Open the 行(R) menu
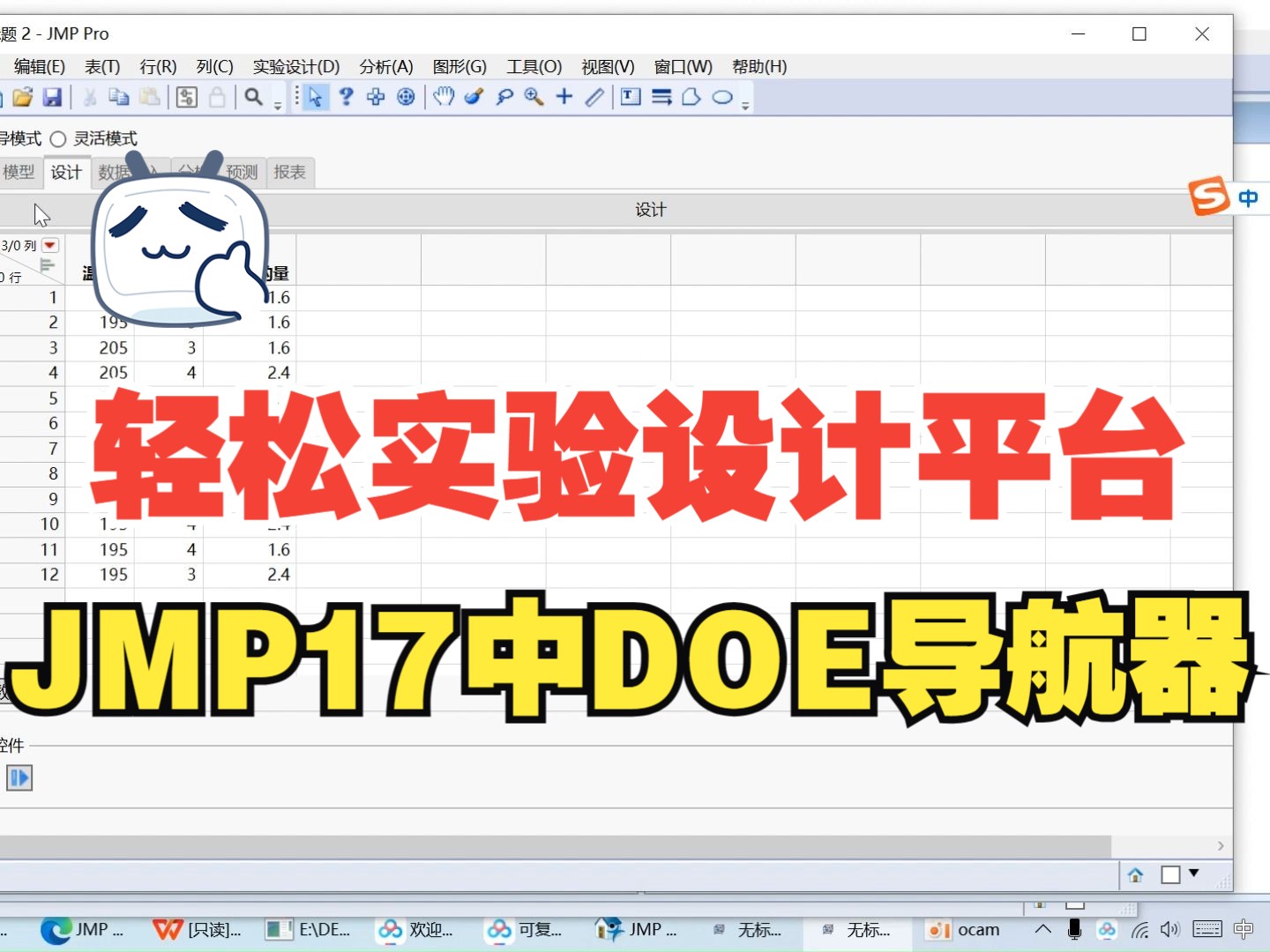1270x952 pixels. 159,67
